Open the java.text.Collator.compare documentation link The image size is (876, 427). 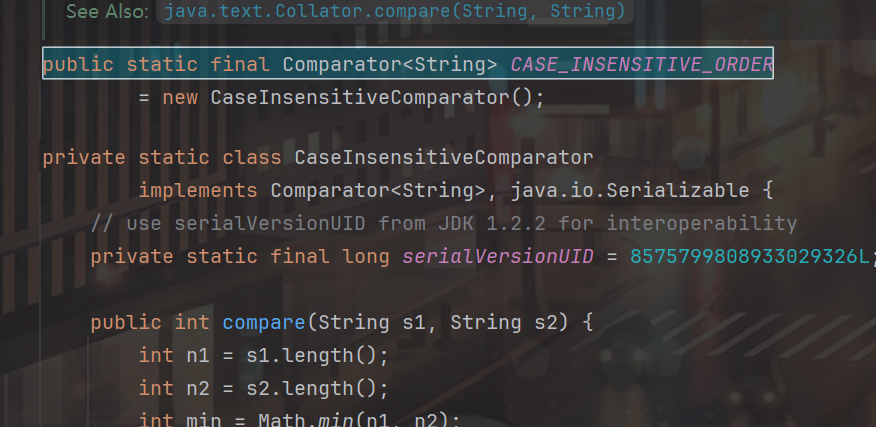coord(392,12)
